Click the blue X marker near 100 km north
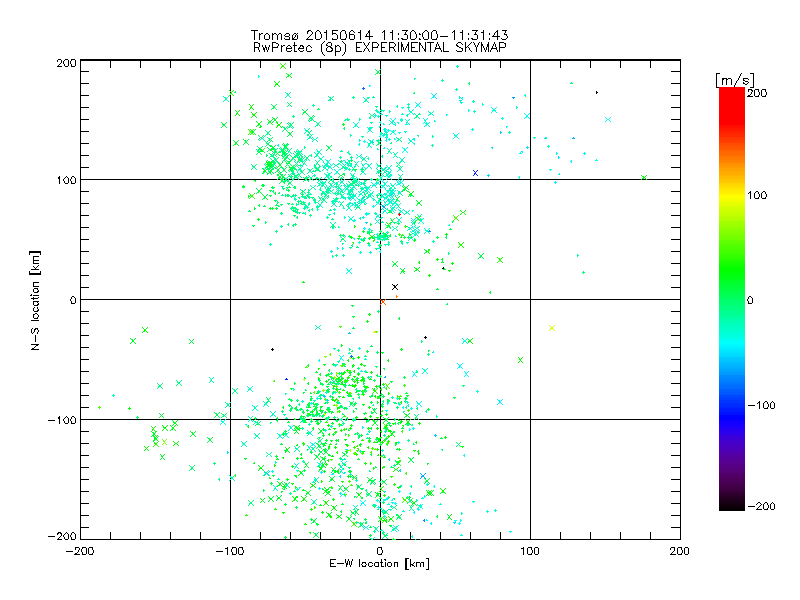 pyautogui.click(x=476, y=173)
